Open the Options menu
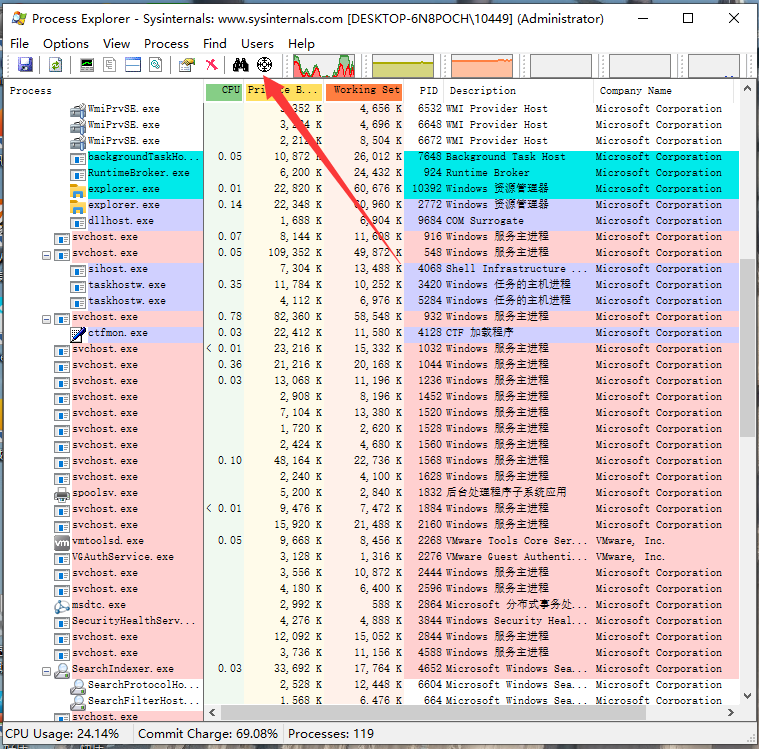Screen dimensions: 759x749 tap(66, 44)
